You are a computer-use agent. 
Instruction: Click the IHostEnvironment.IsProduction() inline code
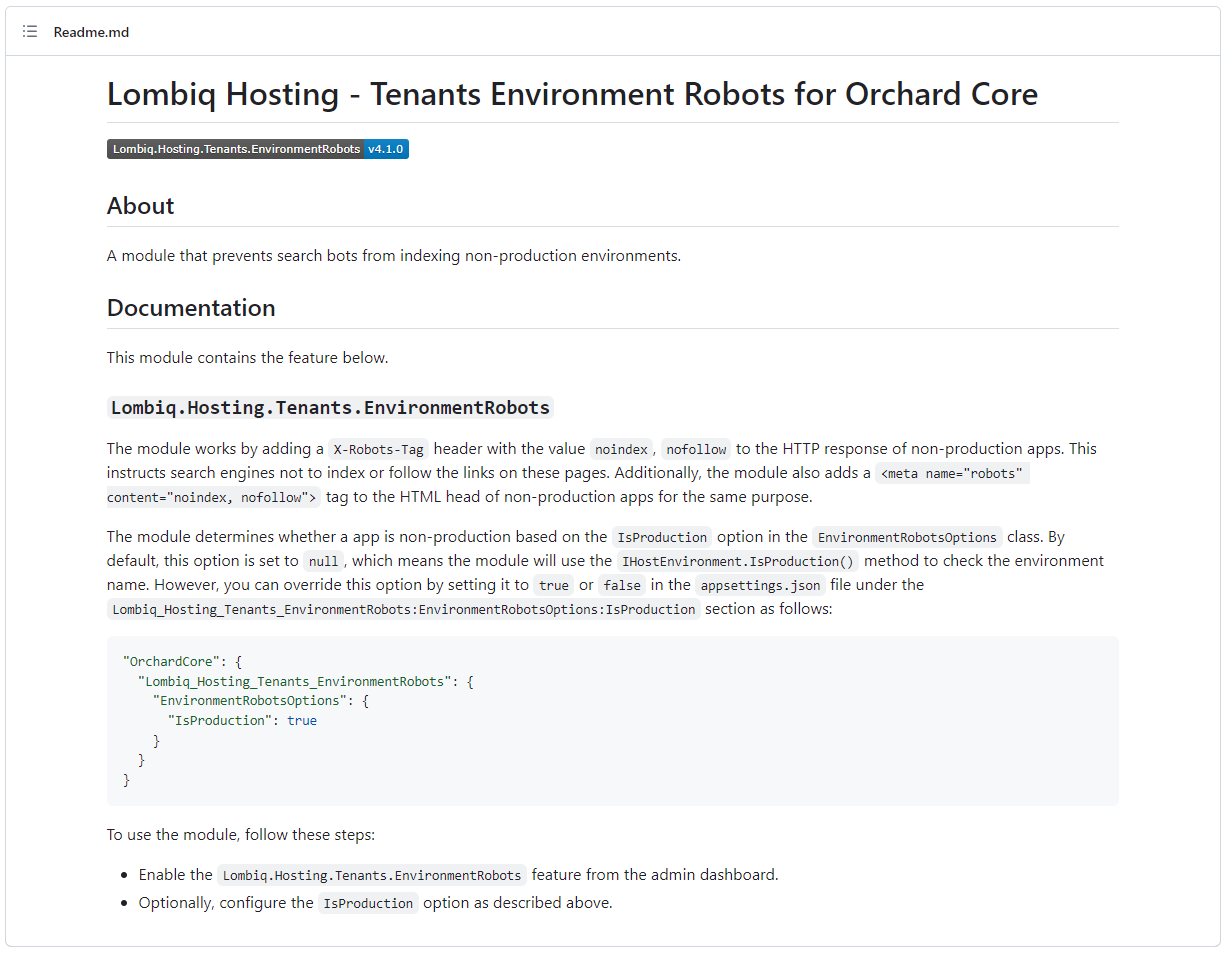tap(738, 561)
